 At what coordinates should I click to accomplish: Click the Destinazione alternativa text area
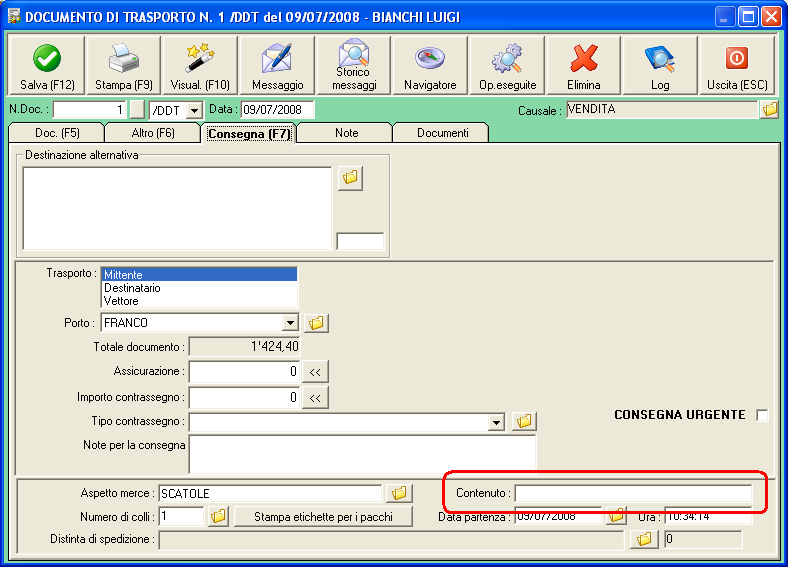[177, 208]
